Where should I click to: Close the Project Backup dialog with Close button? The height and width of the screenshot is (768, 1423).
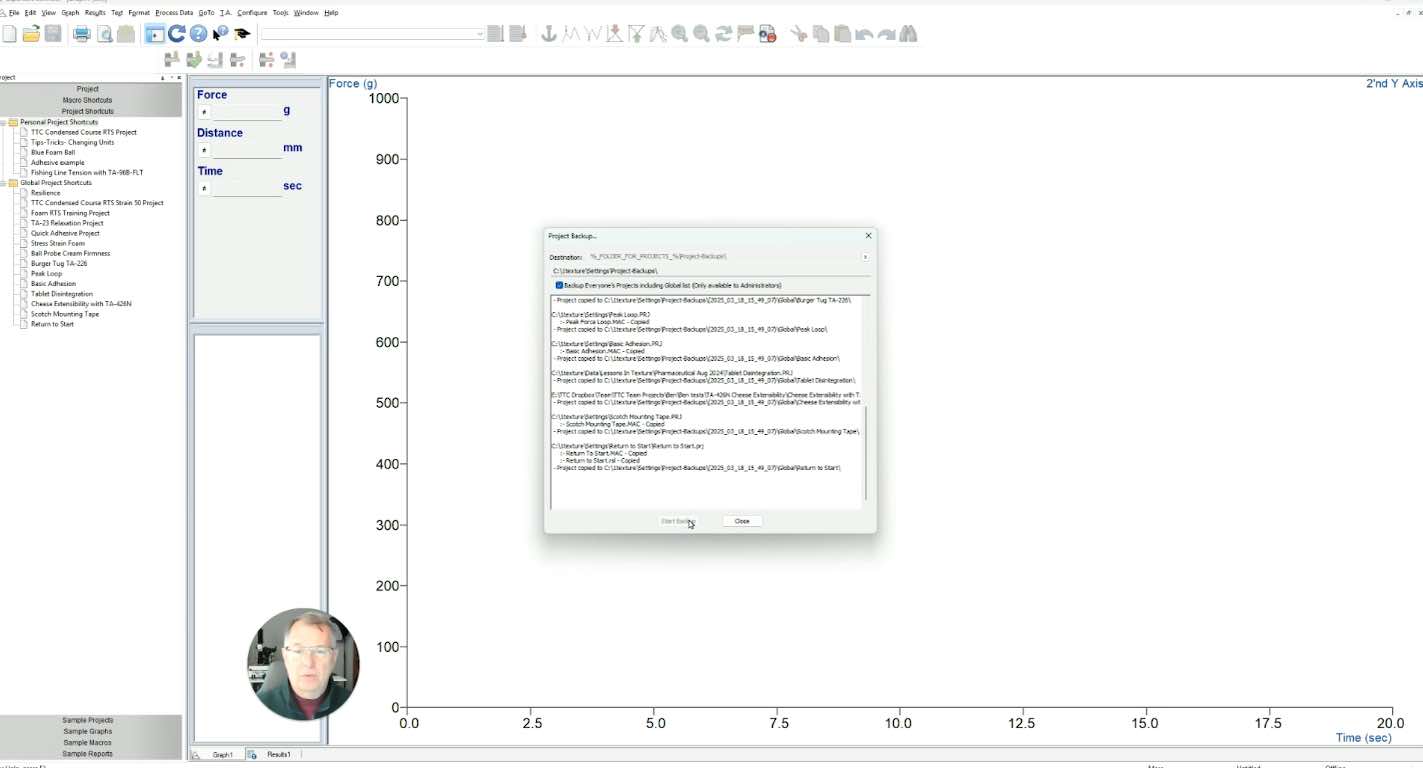click(742, 521)
